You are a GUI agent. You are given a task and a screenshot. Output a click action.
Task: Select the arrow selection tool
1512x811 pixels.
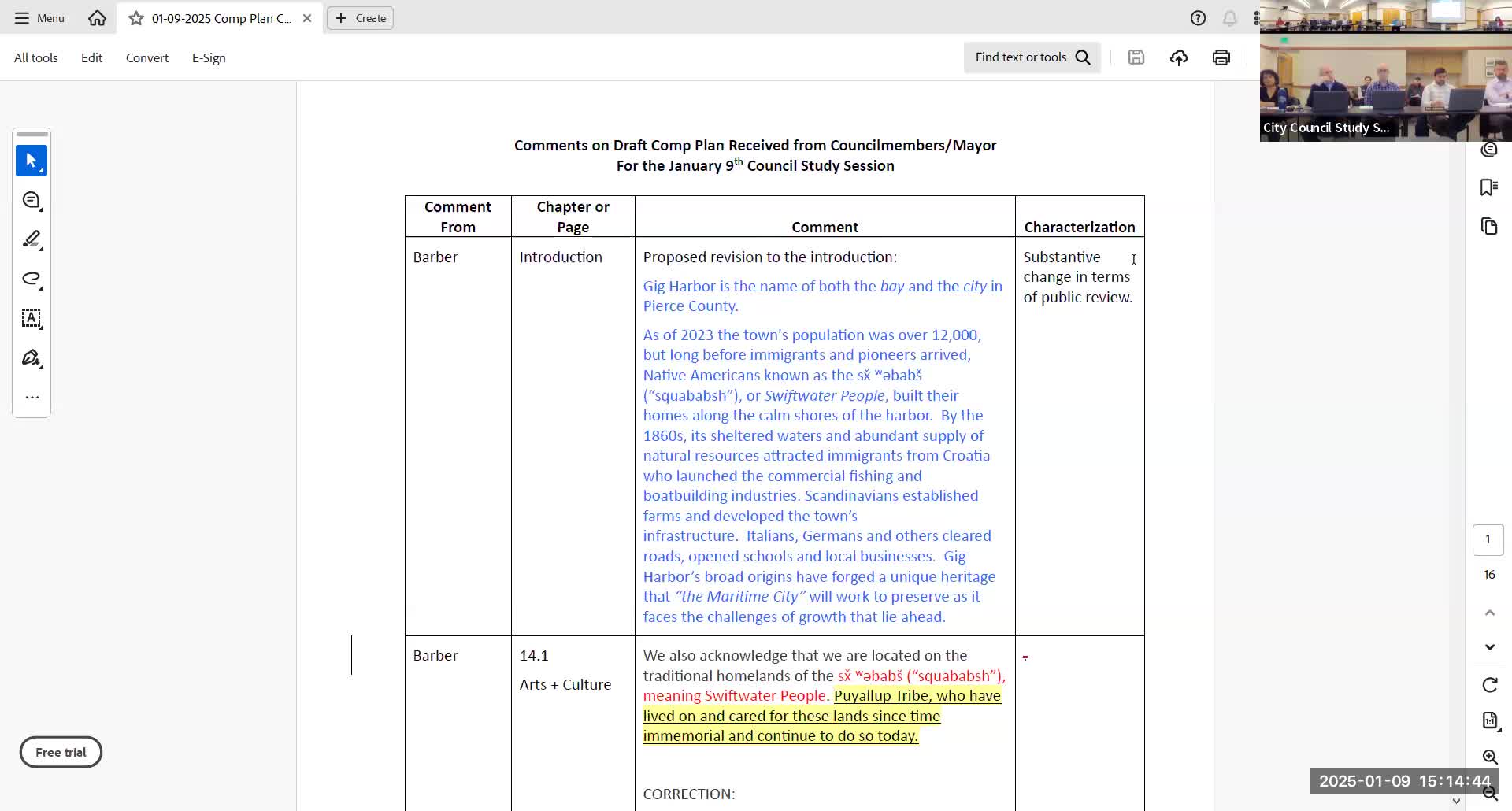tap(31, 161)
